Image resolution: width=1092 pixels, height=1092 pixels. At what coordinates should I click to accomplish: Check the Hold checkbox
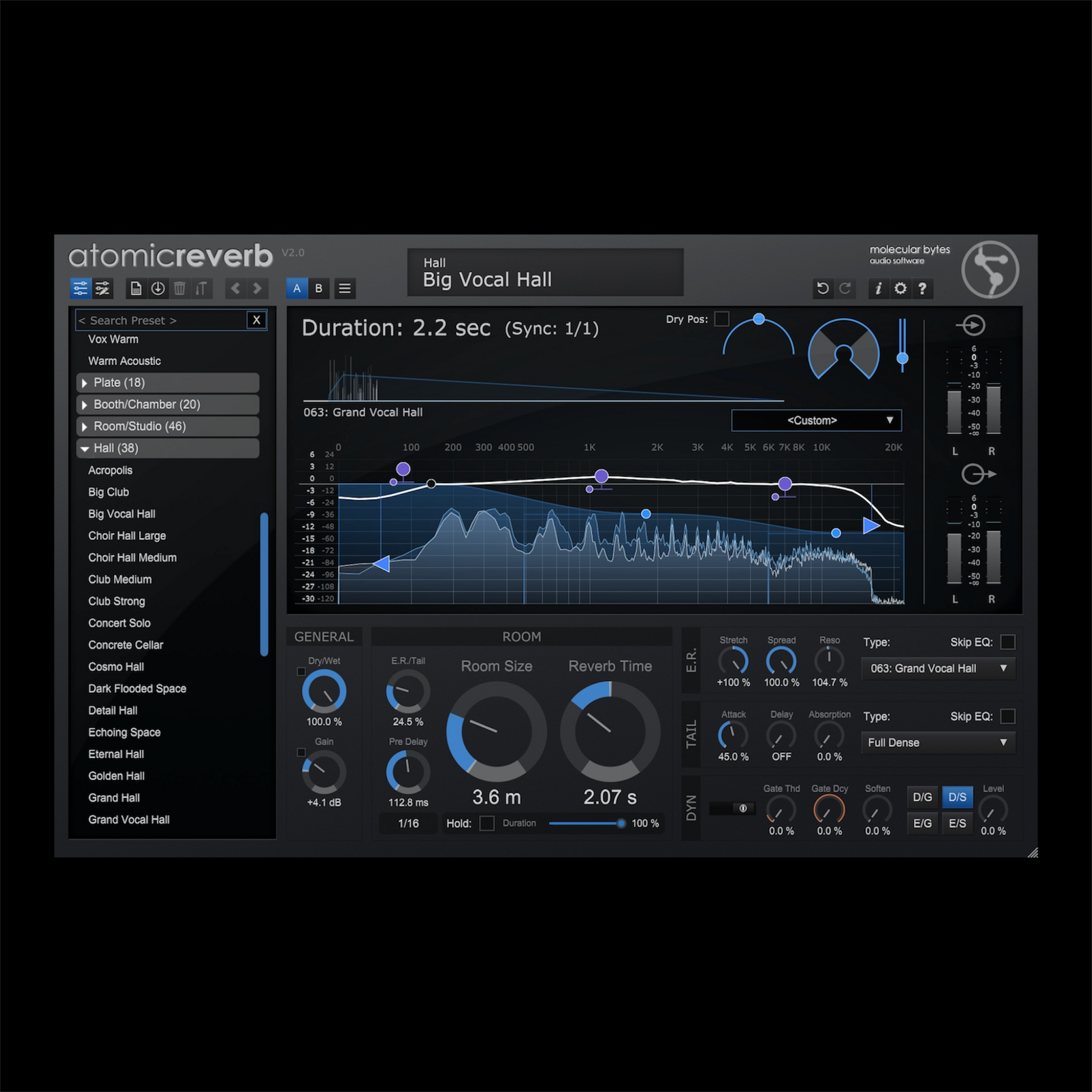pos(487,823)
